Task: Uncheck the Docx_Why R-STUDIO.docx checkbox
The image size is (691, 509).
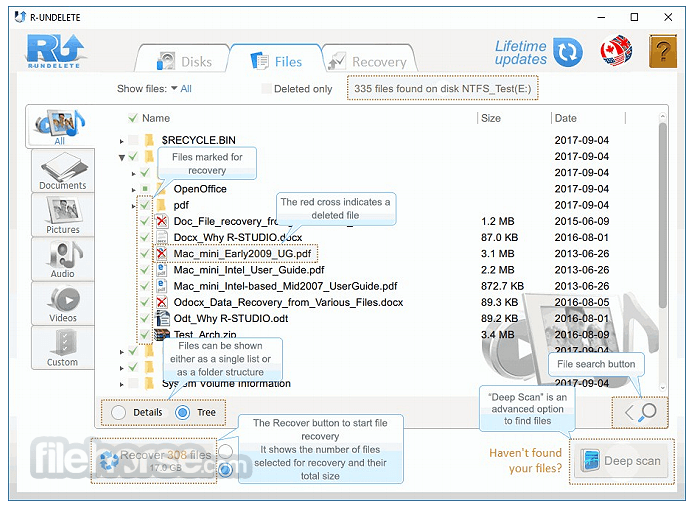Action: pos(145,237)
